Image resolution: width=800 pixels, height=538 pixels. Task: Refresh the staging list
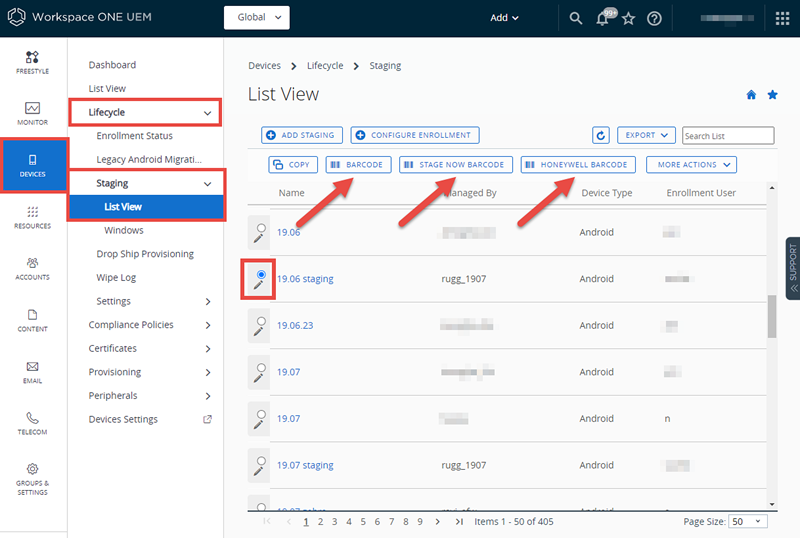[601, 135]
